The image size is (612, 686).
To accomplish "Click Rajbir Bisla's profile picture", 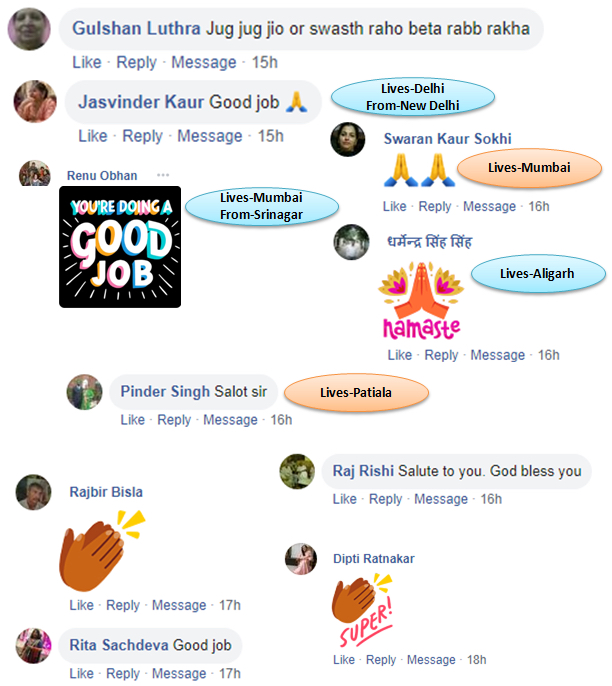I will [x=33, y=492].
